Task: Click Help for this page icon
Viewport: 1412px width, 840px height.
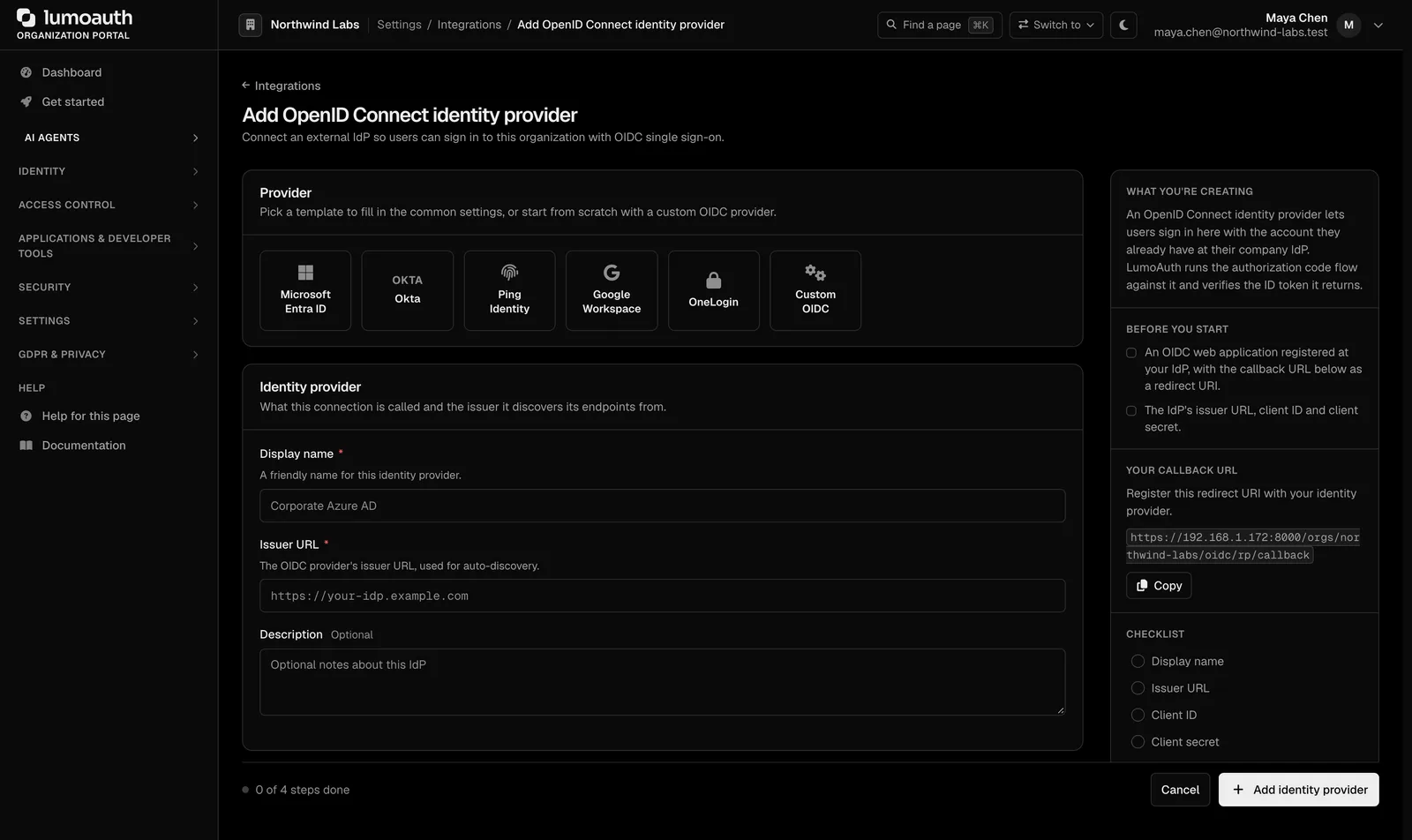Action: coord(26,416)
